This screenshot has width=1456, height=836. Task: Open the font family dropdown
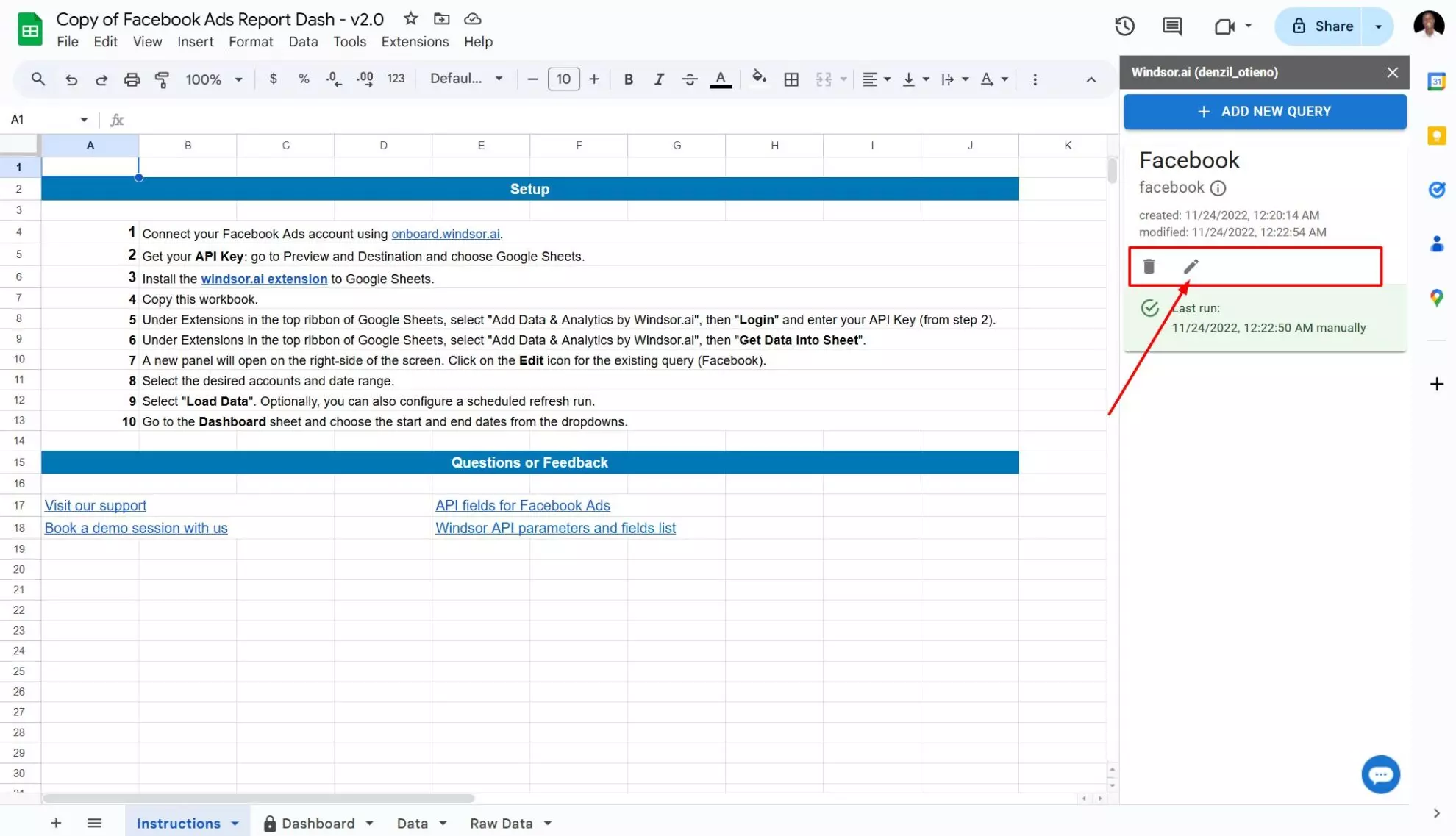[x=466, y=79]
